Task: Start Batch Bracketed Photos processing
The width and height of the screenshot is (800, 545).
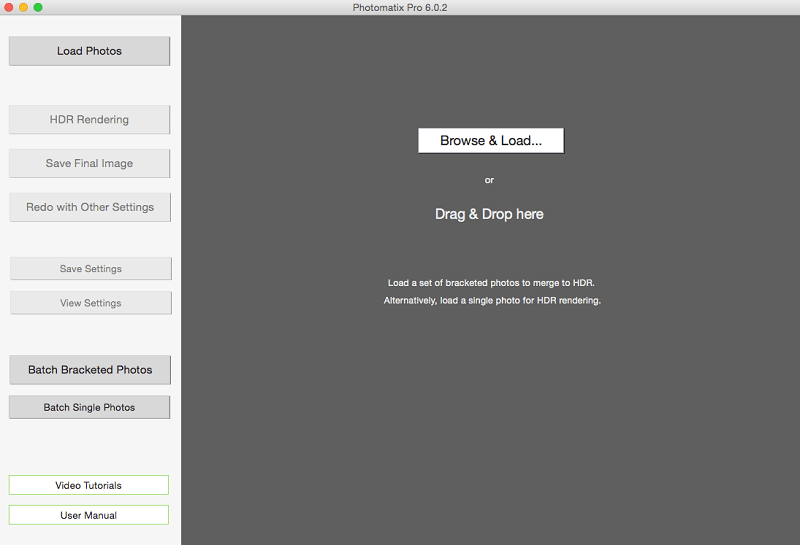Action: pos(90,370)
